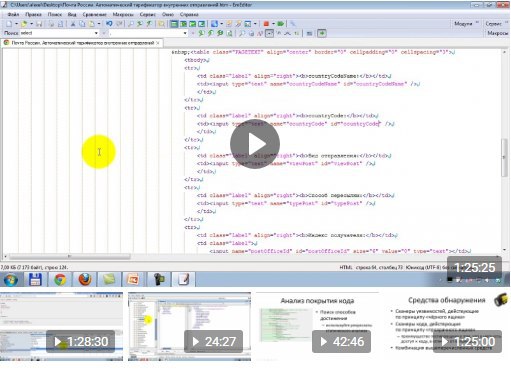511x379 pixels.
Task: Open Firefox from the taskbar
Action: tap(85, 279)
